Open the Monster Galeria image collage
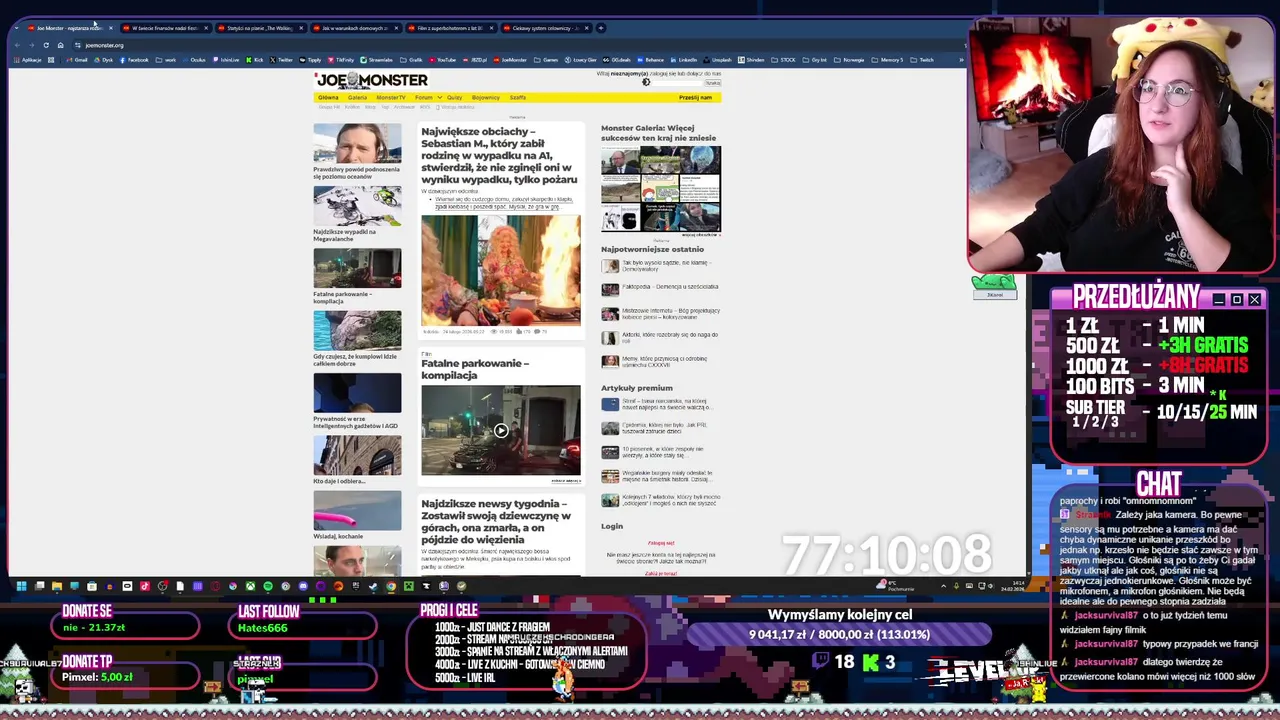This screenshot has width=1280, height=720. point(661,189)
